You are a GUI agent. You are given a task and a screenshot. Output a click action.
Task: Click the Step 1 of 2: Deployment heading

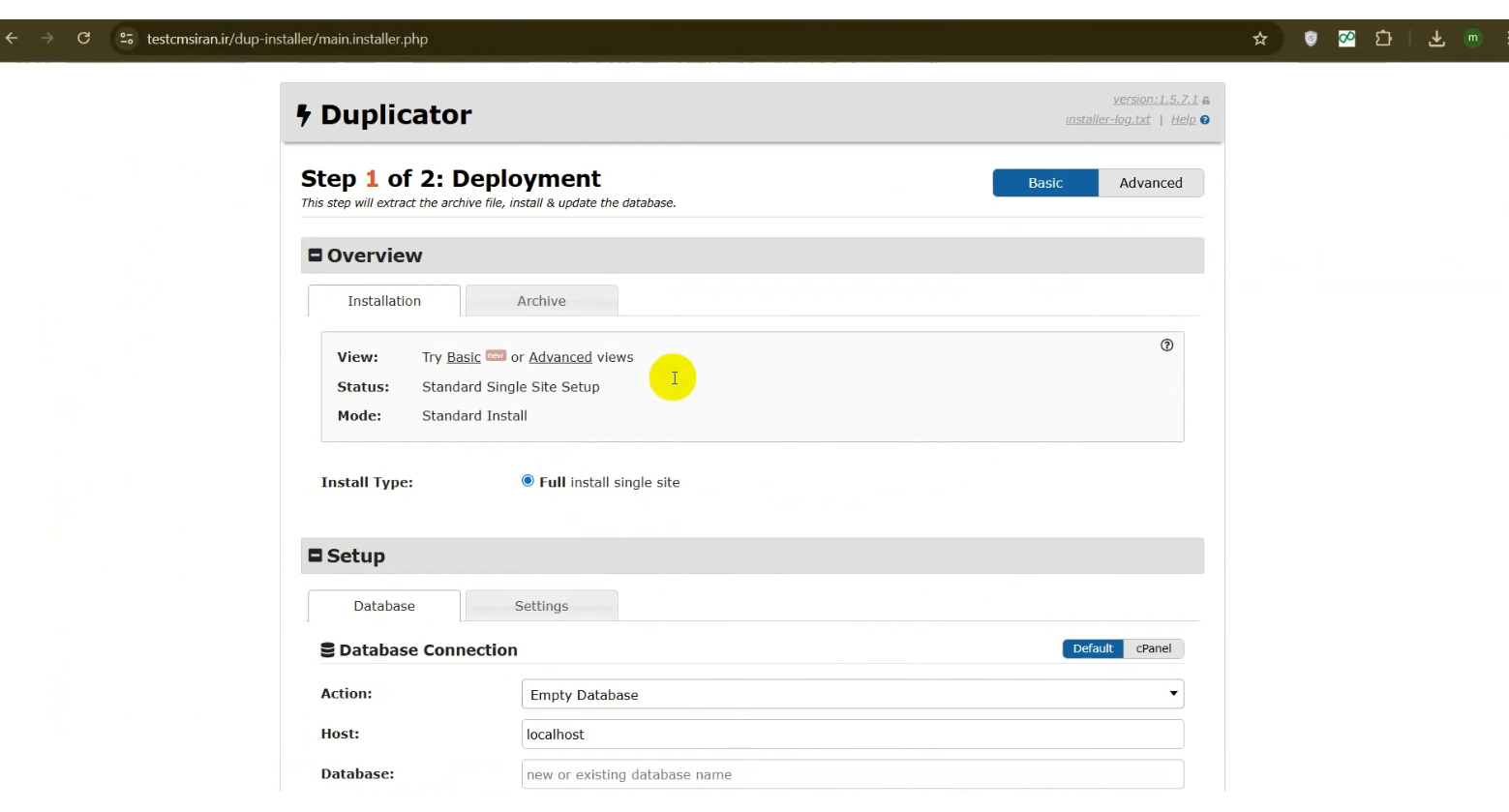tap(451, 179)
